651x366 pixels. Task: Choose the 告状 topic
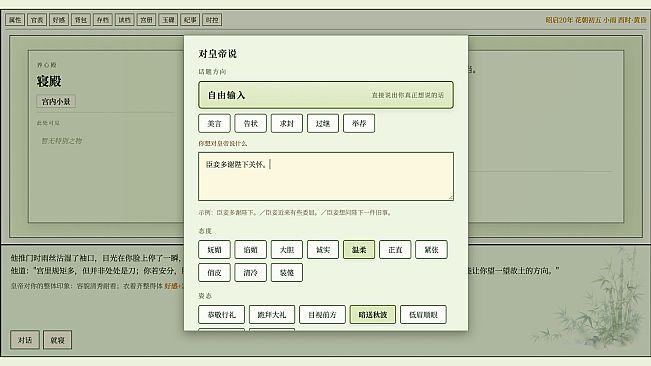click(250, 123)
